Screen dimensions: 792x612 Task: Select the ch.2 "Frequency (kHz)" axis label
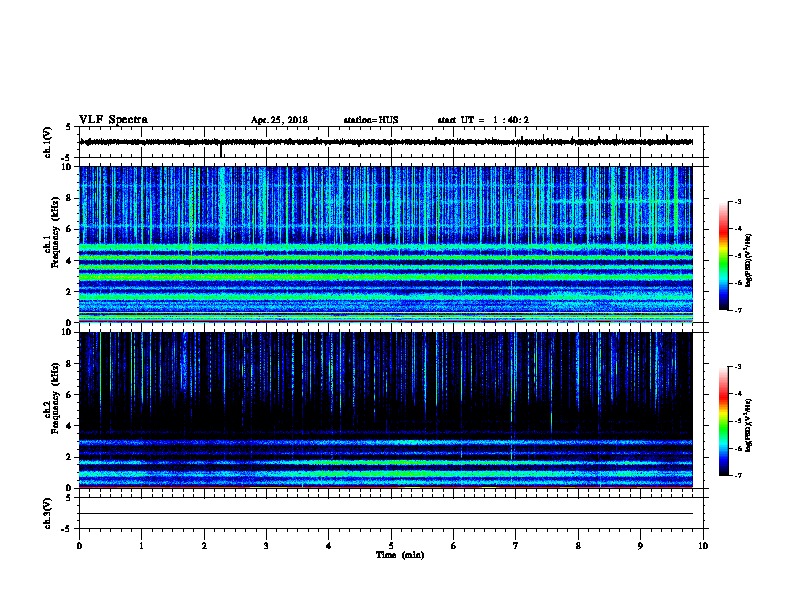[x=55, y=398]
